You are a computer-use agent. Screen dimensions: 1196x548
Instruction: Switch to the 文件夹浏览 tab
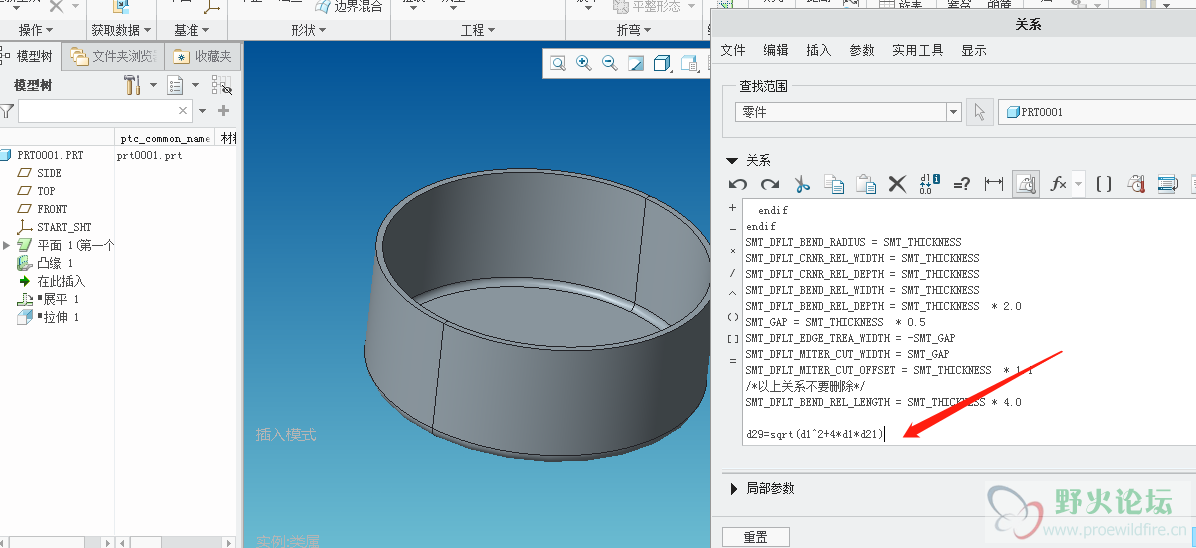click(x=114, y=56)
